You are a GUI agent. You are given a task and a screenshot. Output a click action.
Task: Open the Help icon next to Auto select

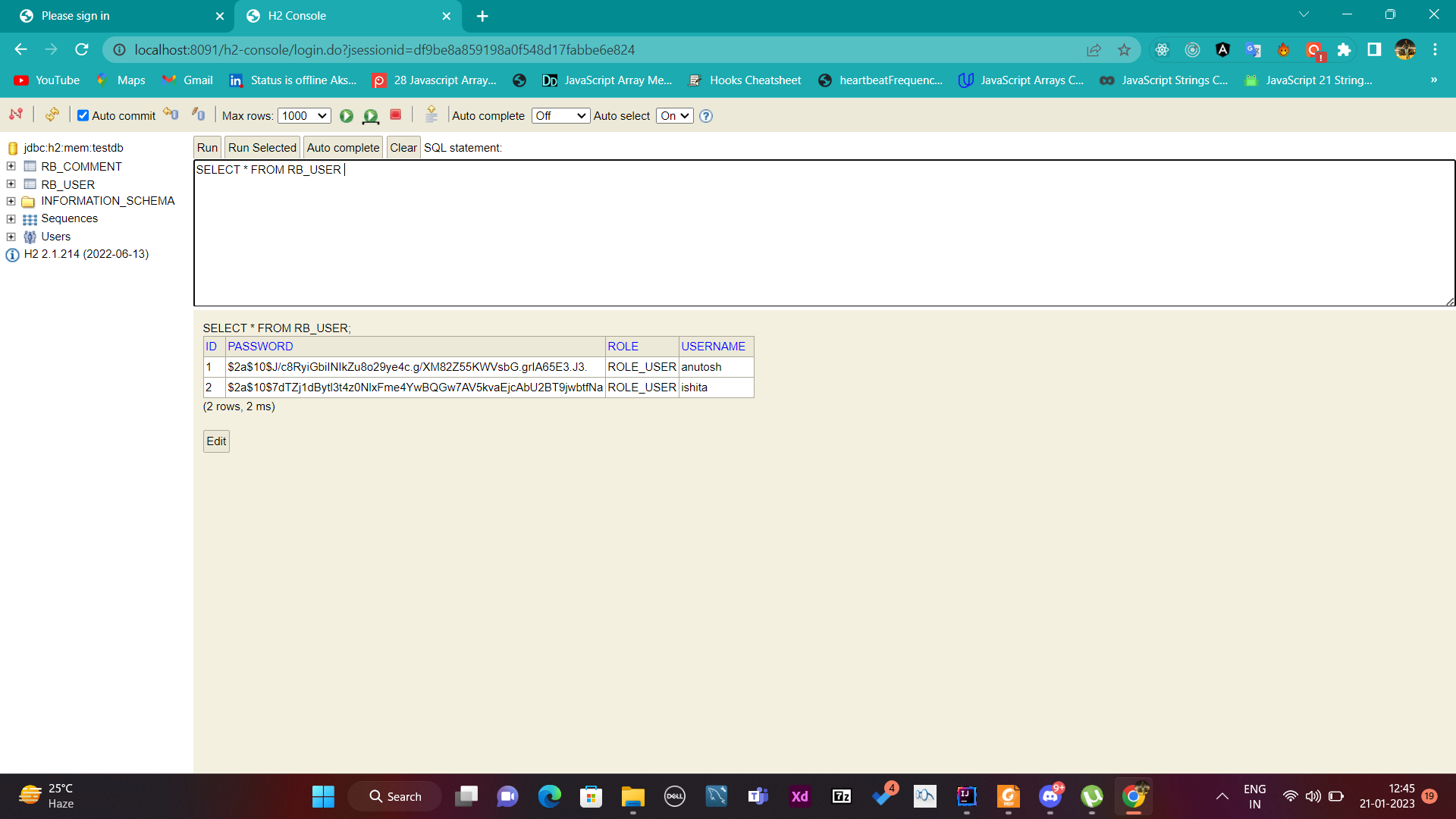click(705, 116)
